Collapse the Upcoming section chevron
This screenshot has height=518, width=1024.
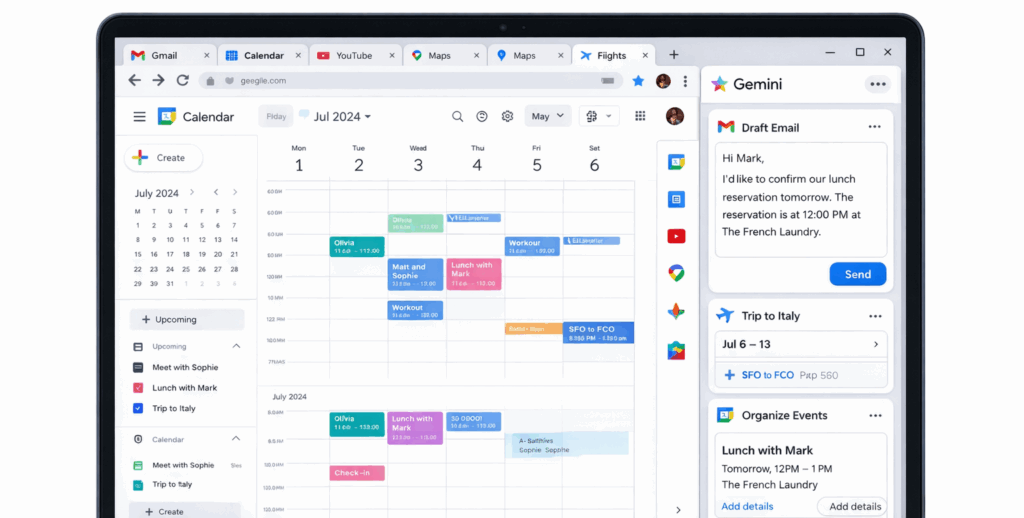click(236, 346)
